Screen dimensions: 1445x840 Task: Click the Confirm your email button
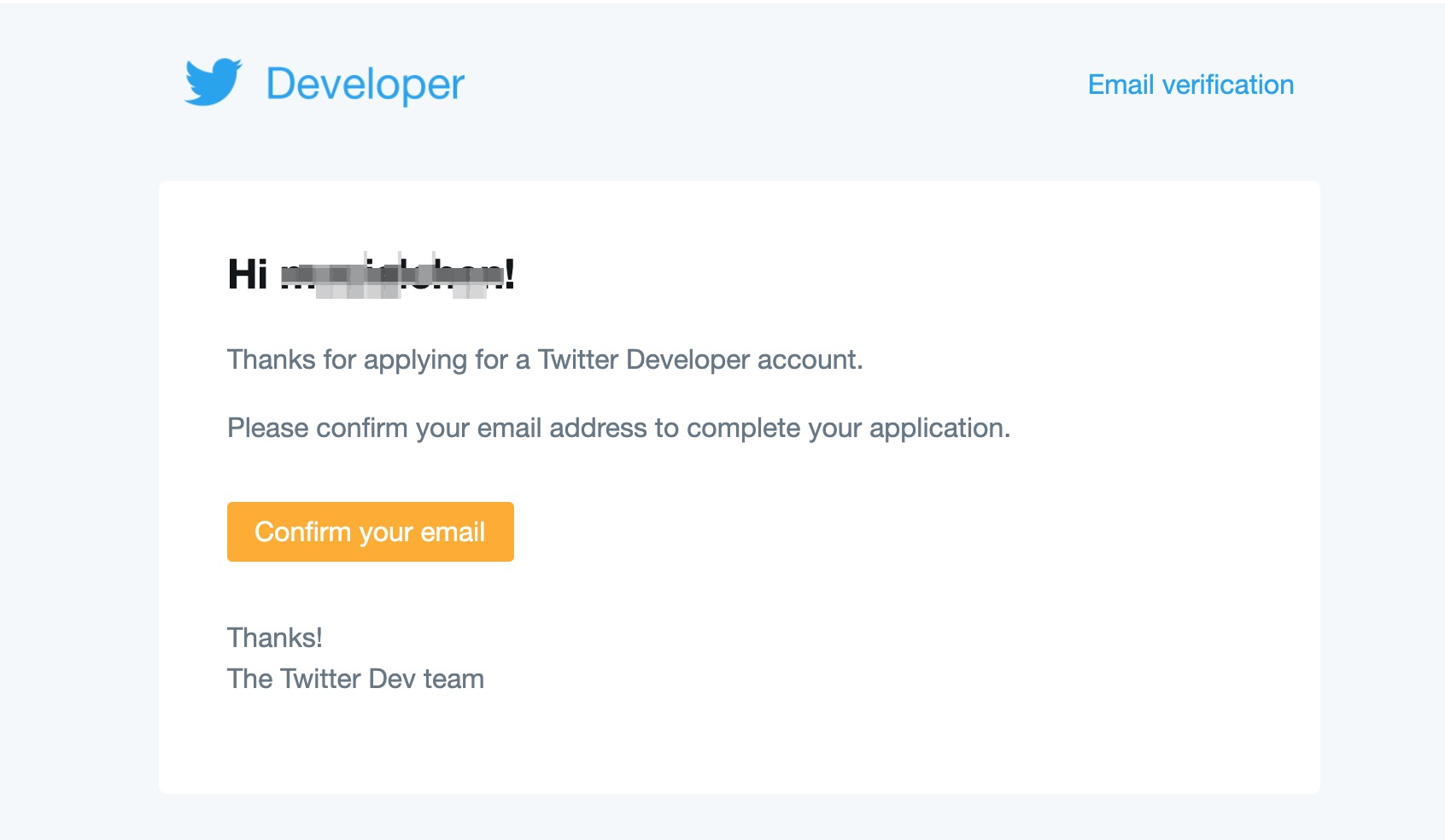(371, 532)
